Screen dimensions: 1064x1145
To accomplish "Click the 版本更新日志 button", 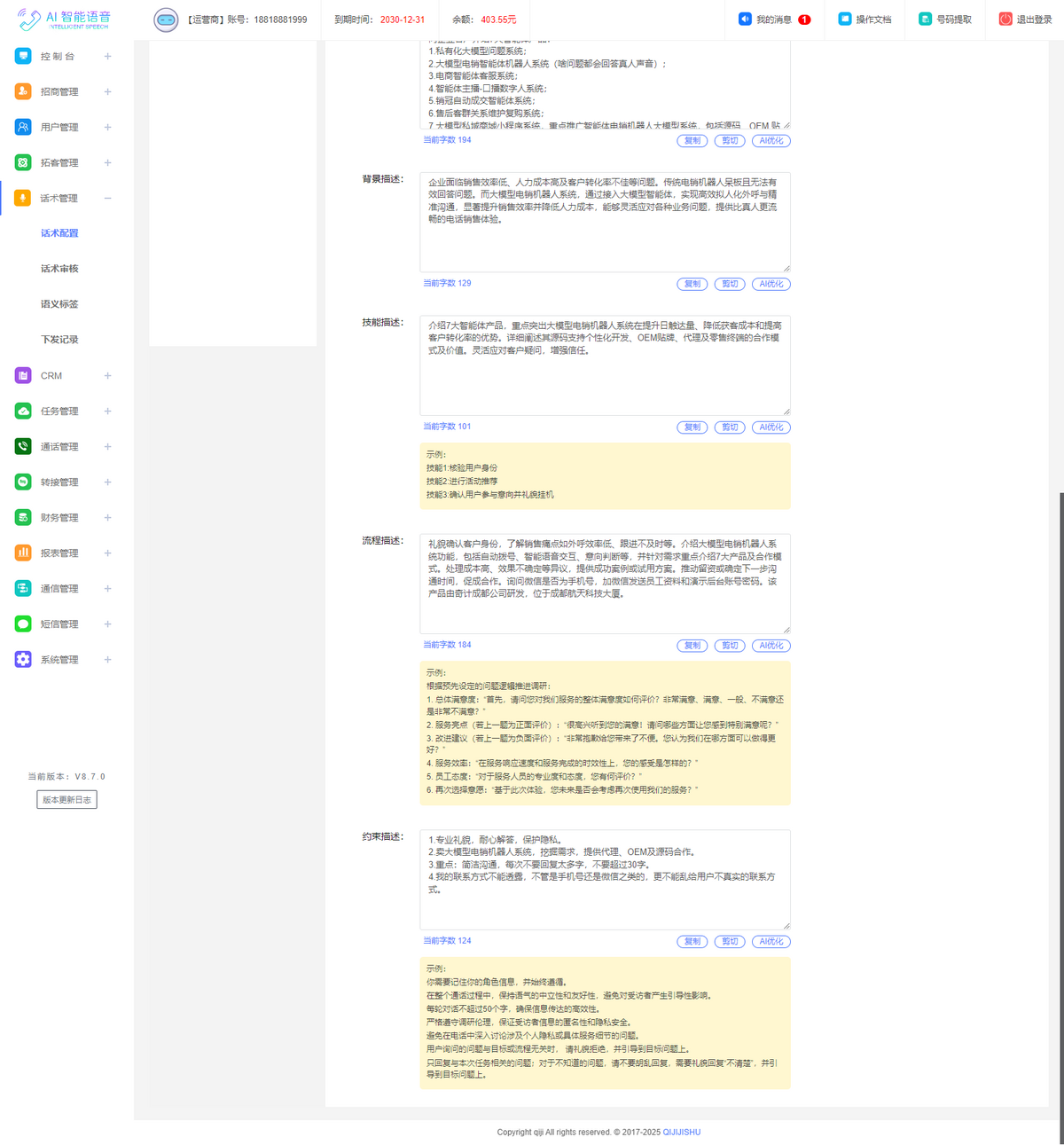I will click(66, 800).
